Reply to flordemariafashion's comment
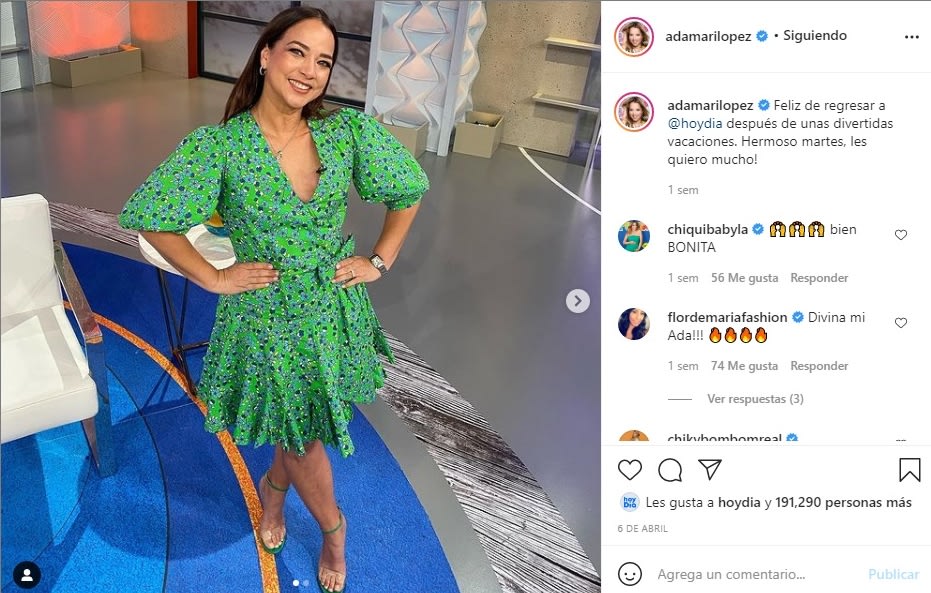931x593 pixels. [x=819, y=366]
